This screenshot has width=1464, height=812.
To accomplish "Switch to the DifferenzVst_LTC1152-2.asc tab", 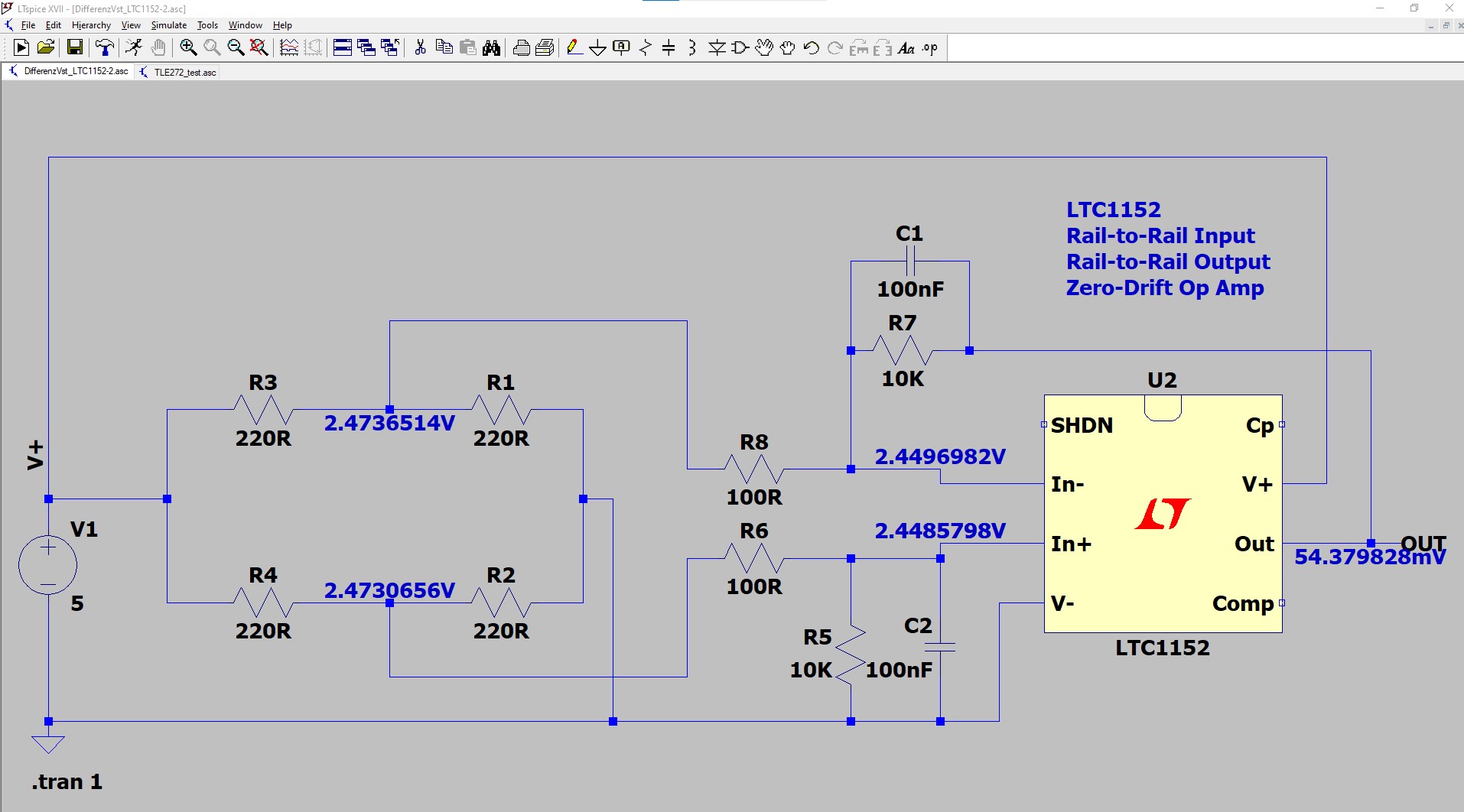I will (69, 71).
